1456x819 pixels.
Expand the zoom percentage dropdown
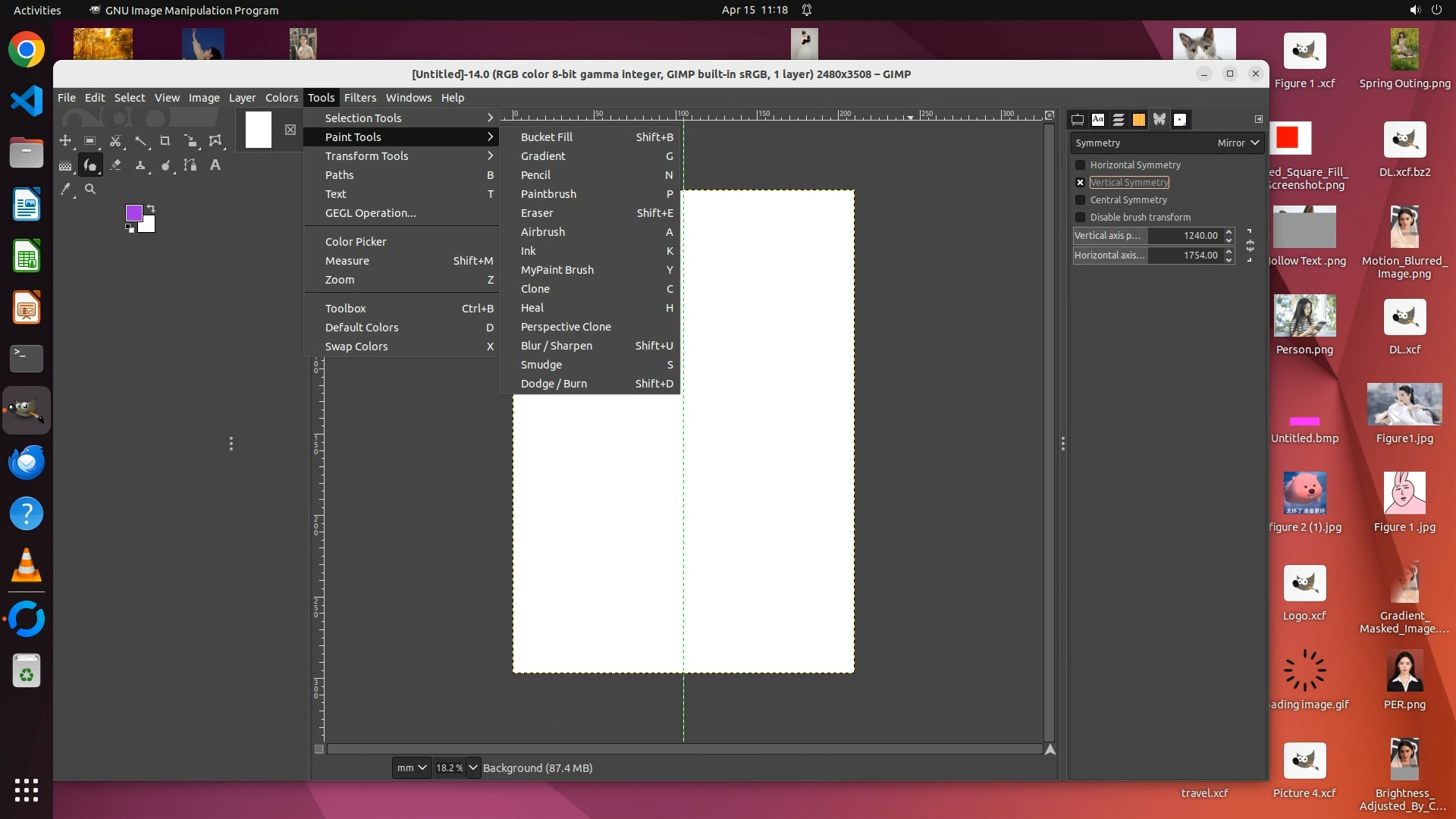pyautogui.click(x=473, y=768)
